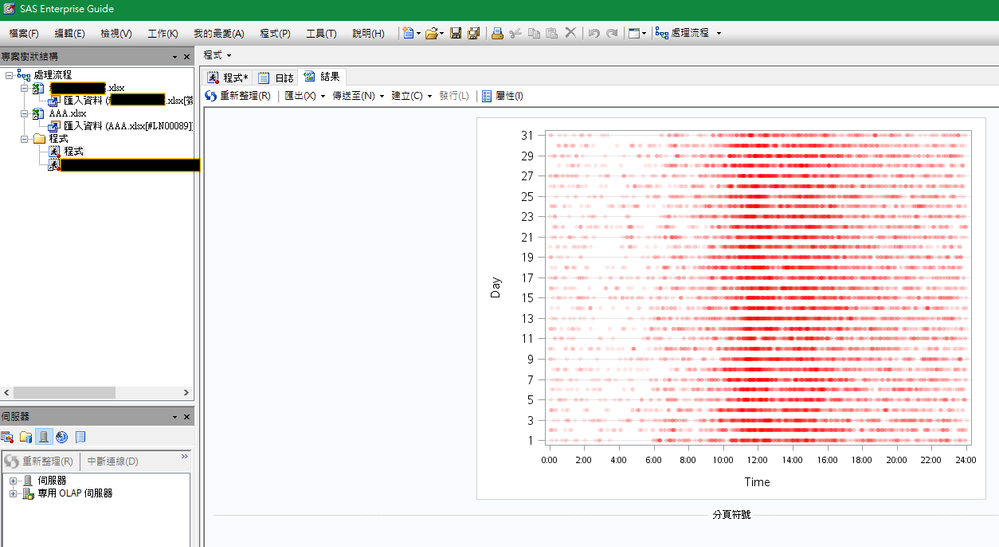Click 重新整理(R) in the results toolbar
Screen dimensions: 999x547
(x=238, y=96)
